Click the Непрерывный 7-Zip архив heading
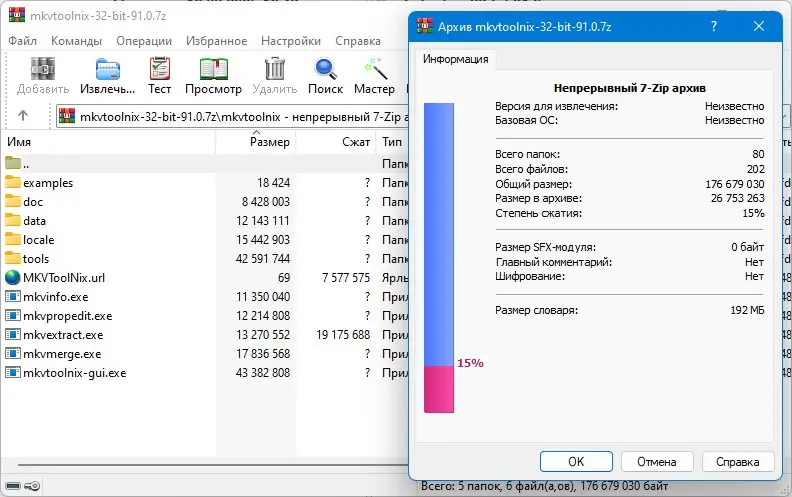The width and height of the screenshot is (792, 497). coord(629,88)
